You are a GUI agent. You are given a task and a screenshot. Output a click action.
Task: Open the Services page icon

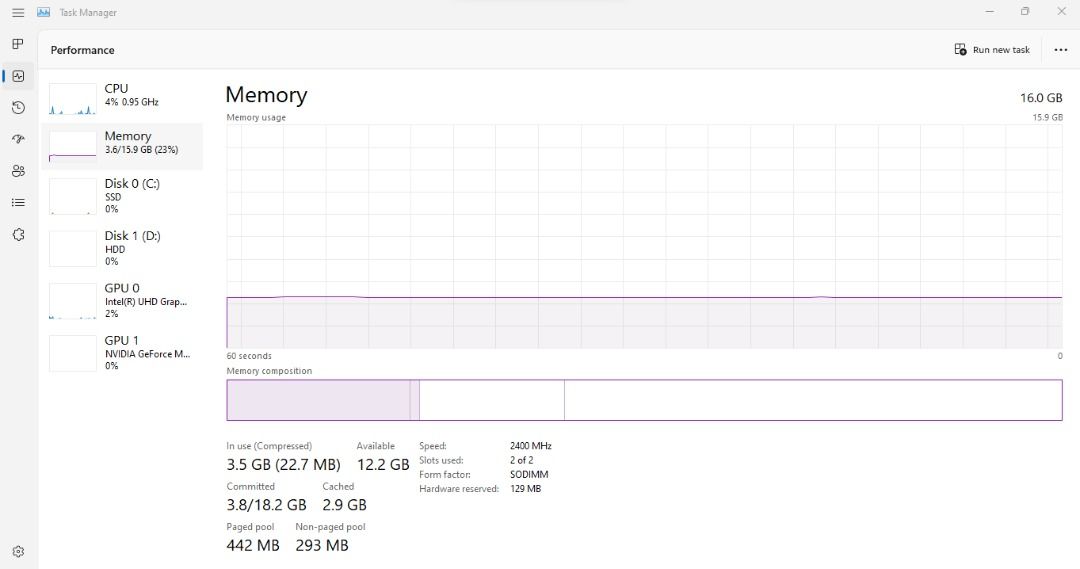click(x=18, y=234)
